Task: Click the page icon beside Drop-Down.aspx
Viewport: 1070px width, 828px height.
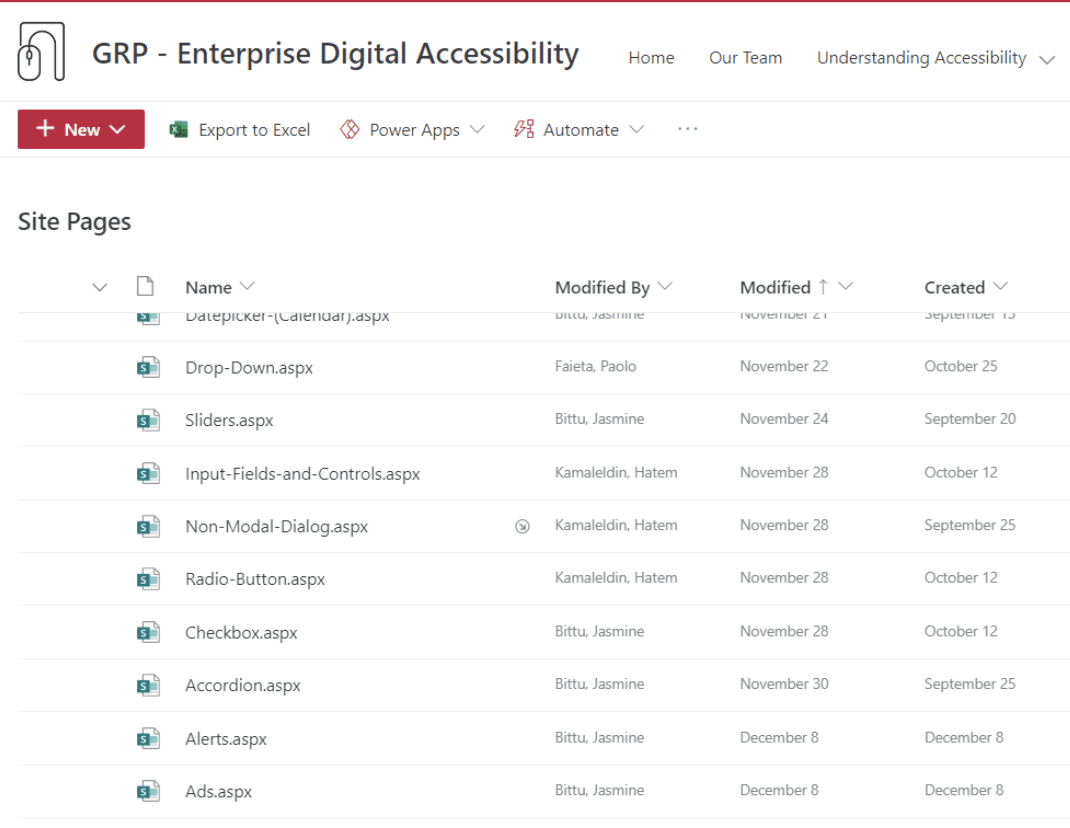Action: tap(148, 367)
